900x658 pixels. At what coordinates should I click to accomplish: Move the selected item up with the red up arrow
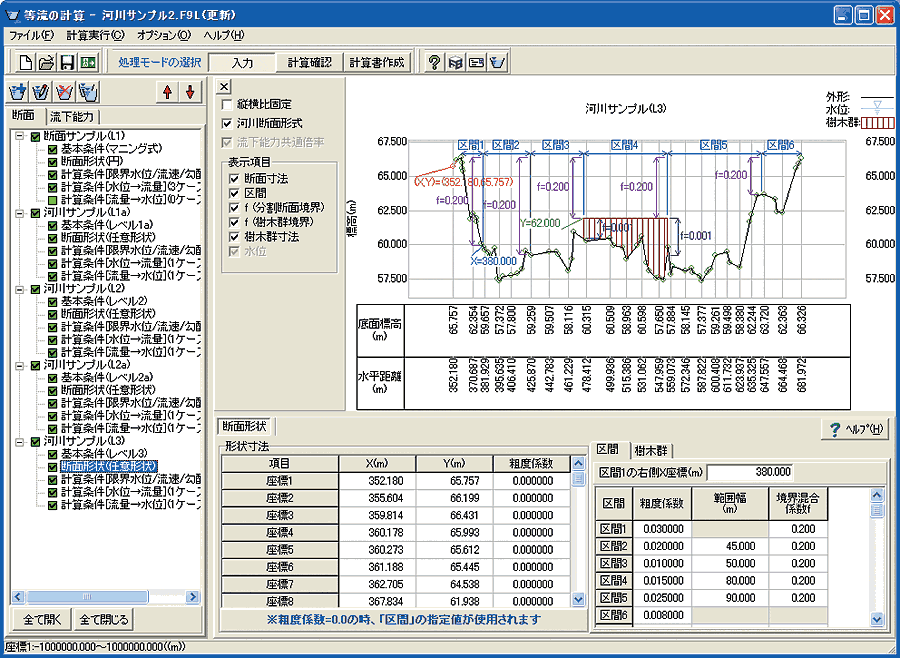(167, 91)
